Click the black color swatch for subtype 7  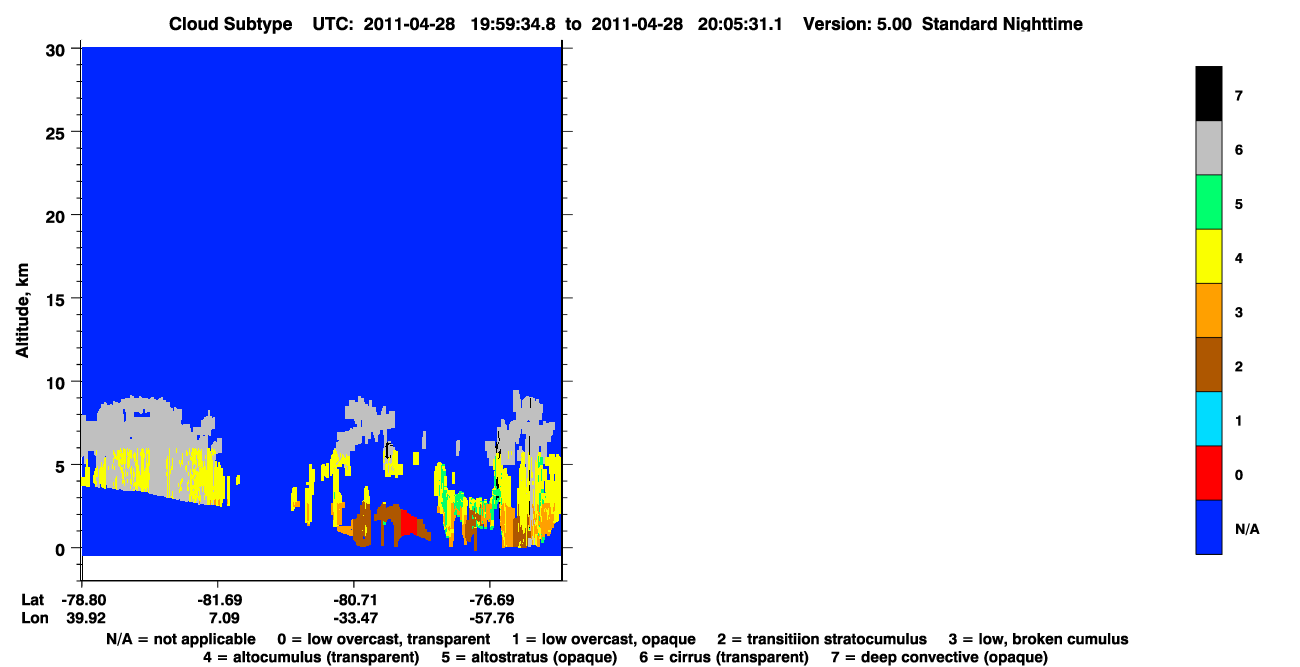click(x=1208, y=94)
